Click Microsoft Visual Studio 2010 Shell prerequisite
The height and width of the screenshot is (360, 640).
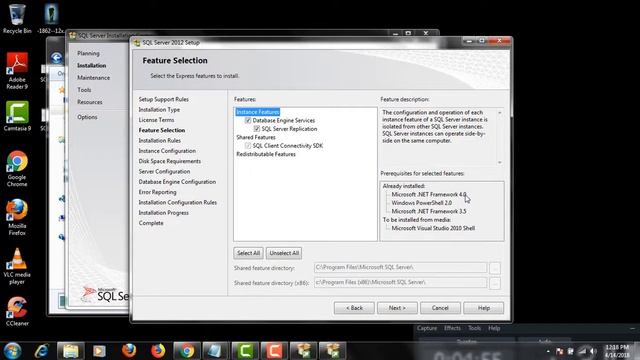(433, 229)
